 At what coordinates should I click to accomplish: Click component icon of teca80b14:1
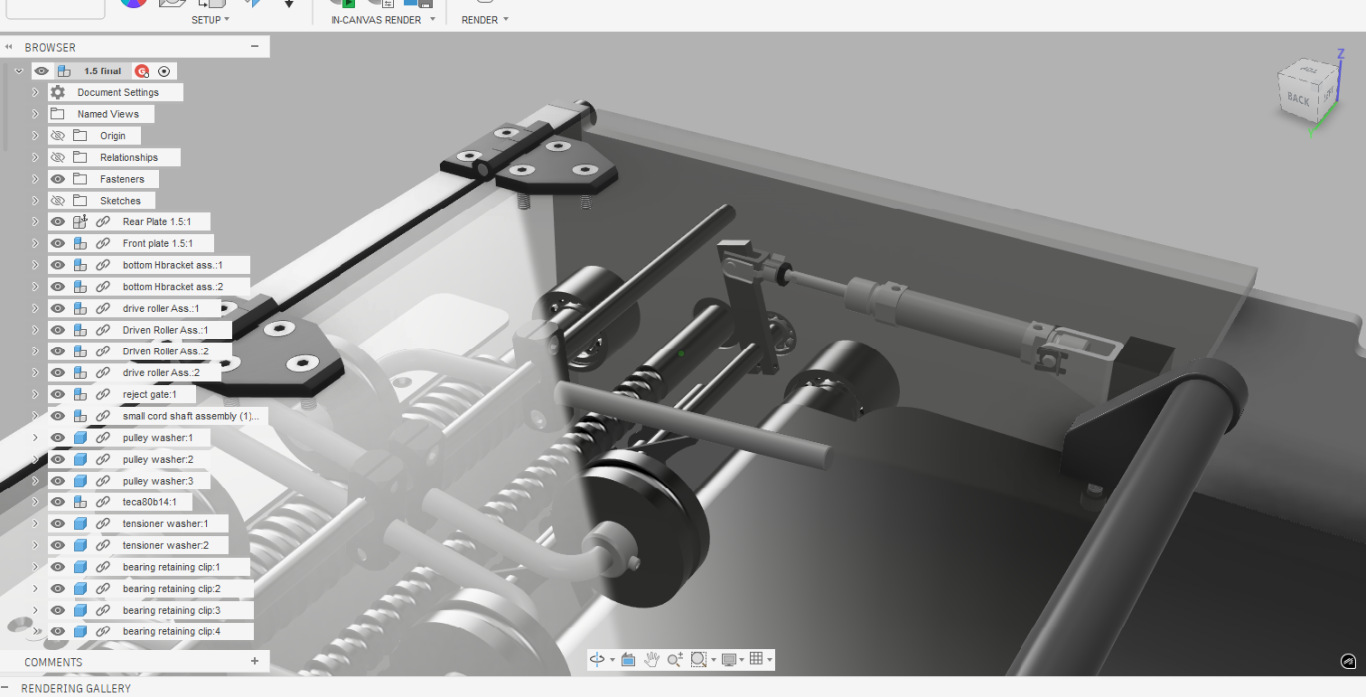(x=80, y=502)
